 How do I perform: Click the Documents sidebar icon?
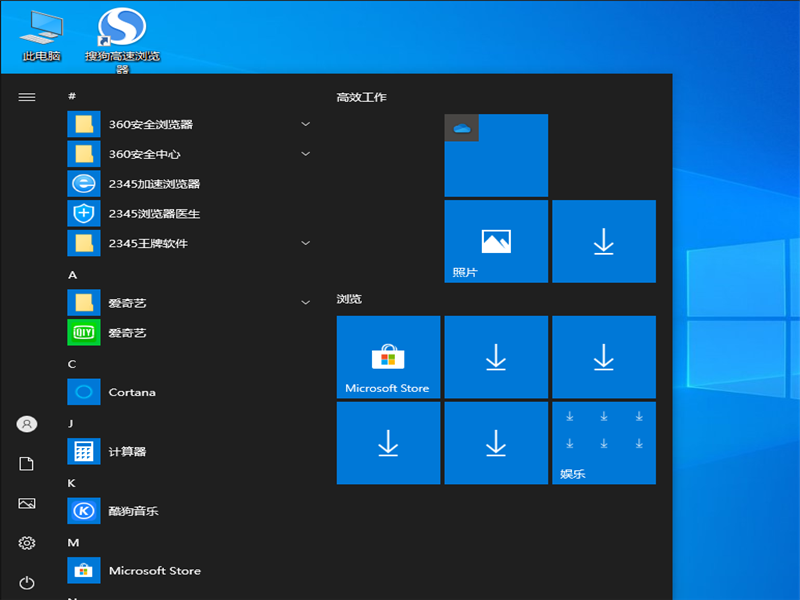tap(26, 464)
